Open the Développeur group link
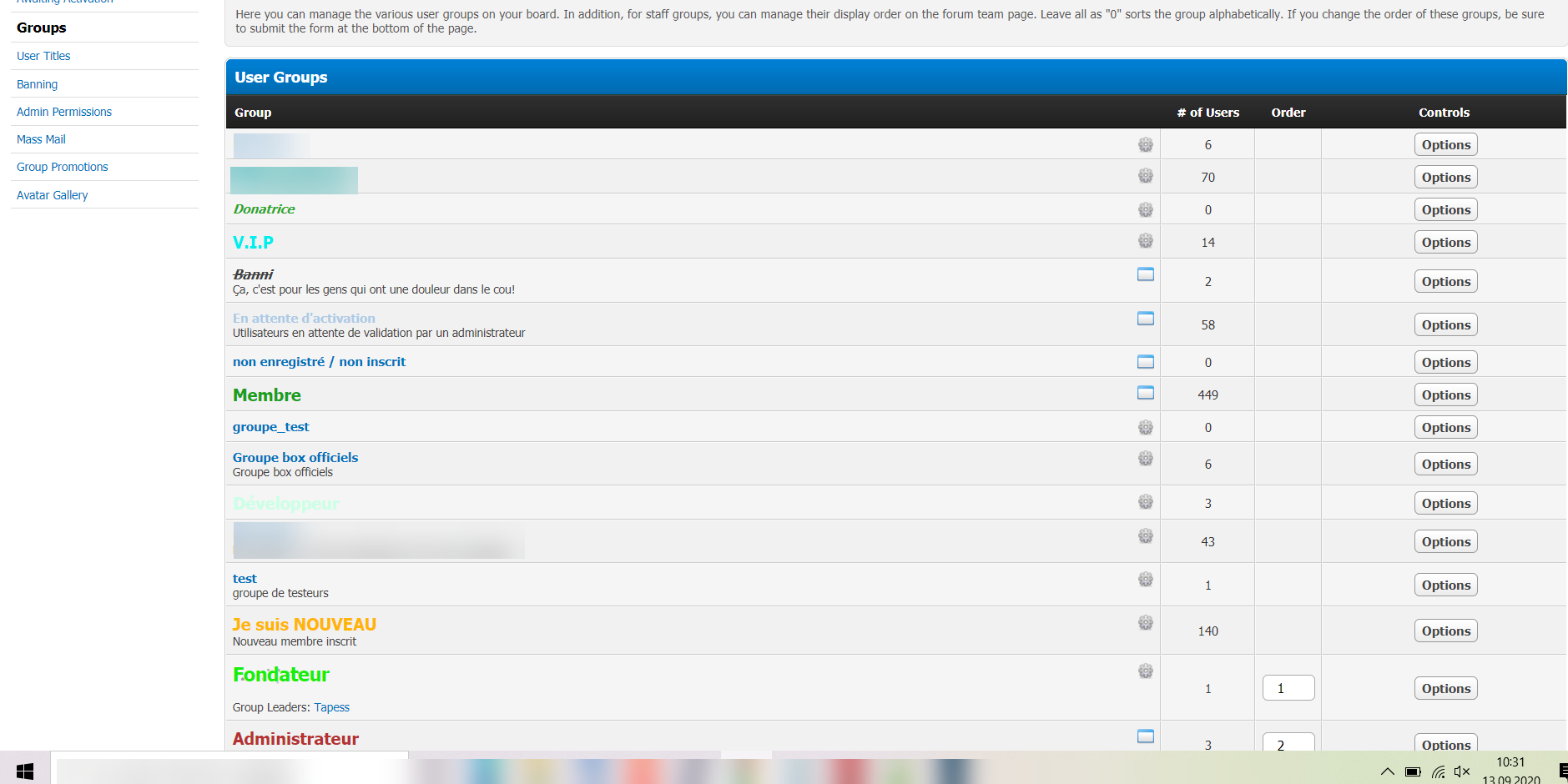Screen dimensions: 1568x784 pos(286,504)
